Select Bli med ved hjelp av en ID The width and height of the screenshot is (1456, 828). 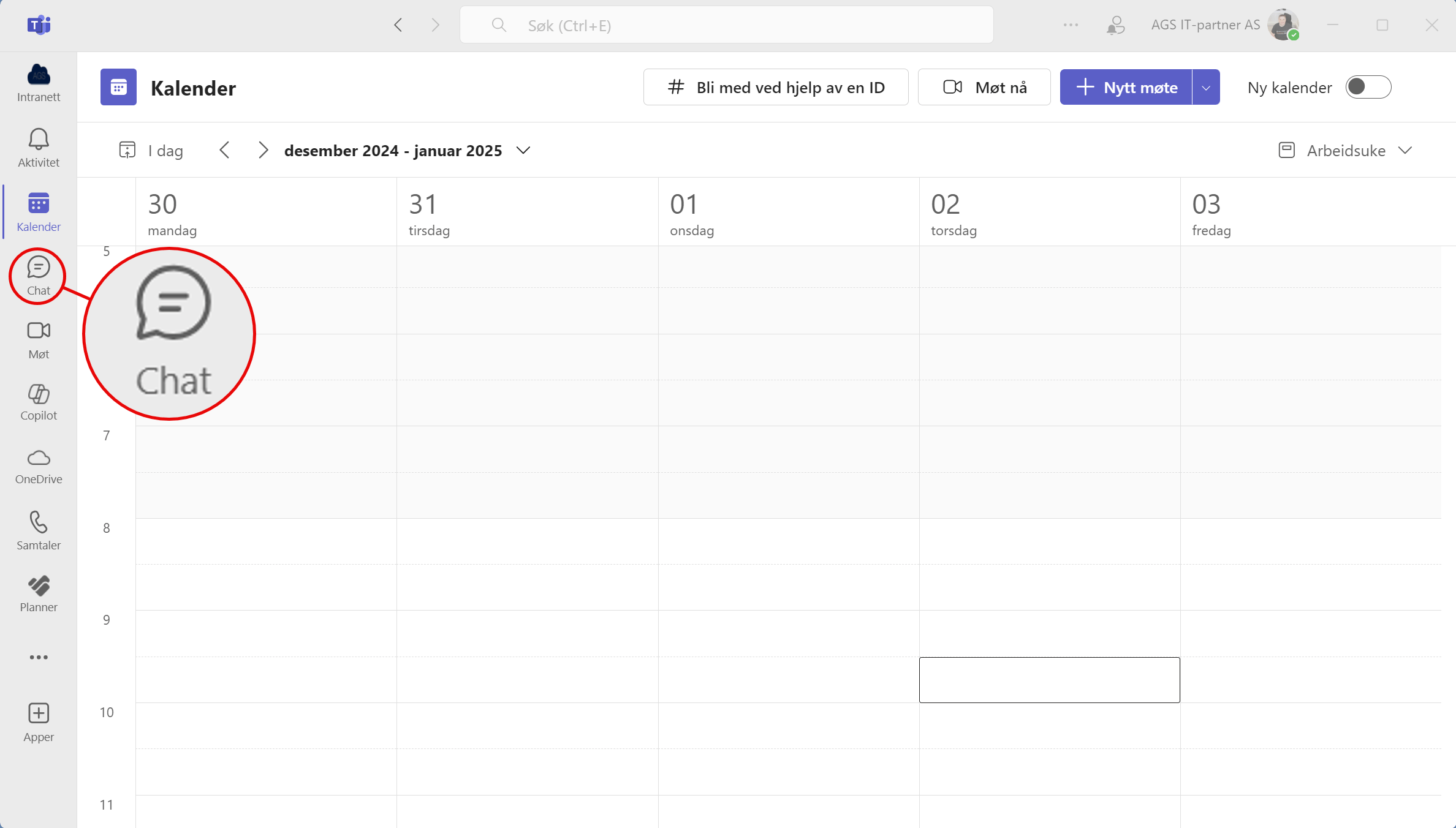tap(778, 87)
